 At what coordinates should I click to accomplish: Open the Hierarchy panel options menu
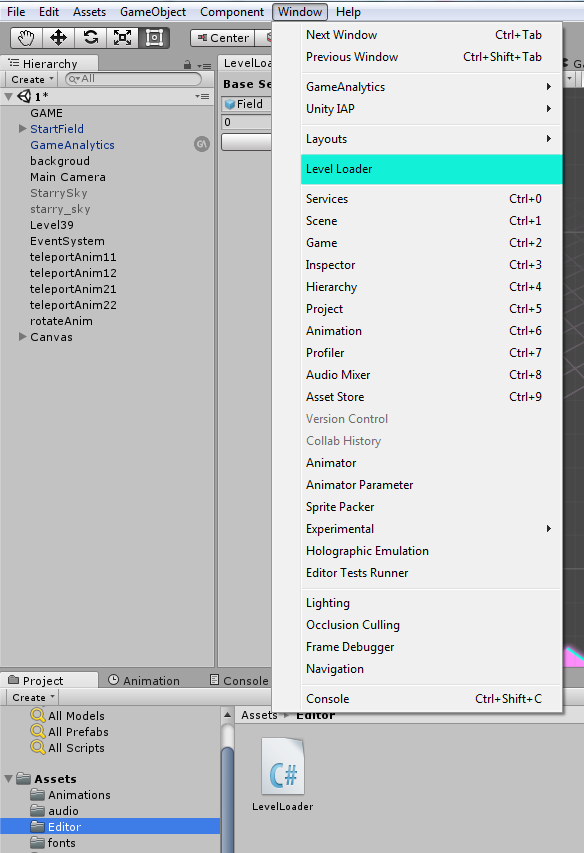(204, 66)
